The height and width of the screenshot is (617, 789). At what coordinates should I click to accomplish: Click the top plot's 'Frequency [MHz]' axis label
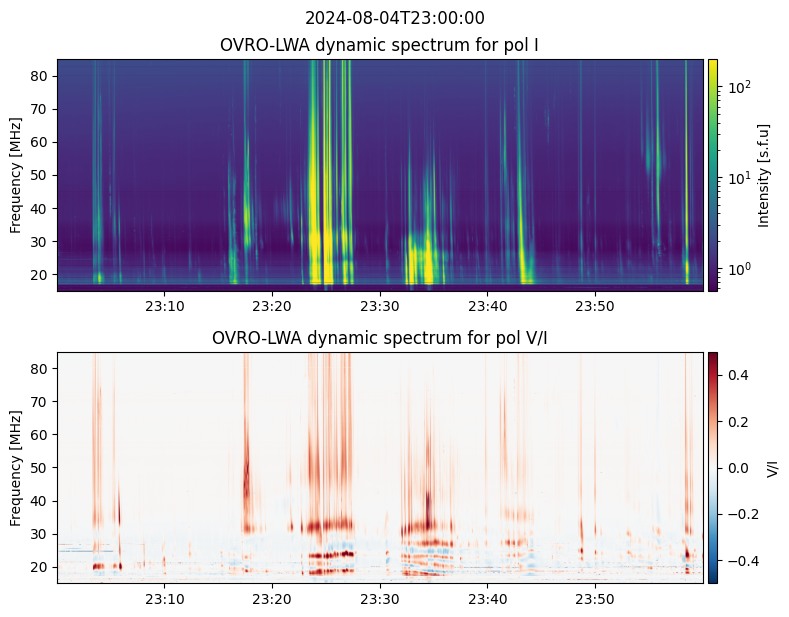coord(16,175)
